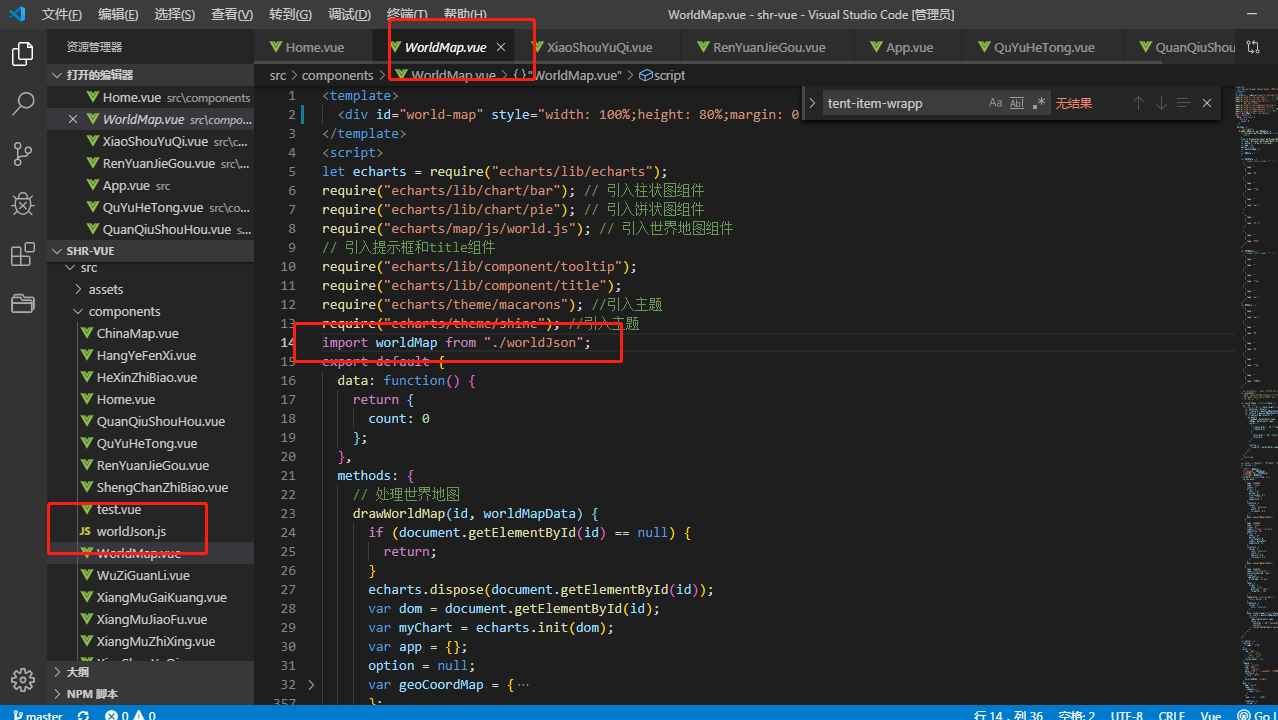Viewport: 1278px width, 720px height.
Task: Close the find widget
Action: point(1207,103)
